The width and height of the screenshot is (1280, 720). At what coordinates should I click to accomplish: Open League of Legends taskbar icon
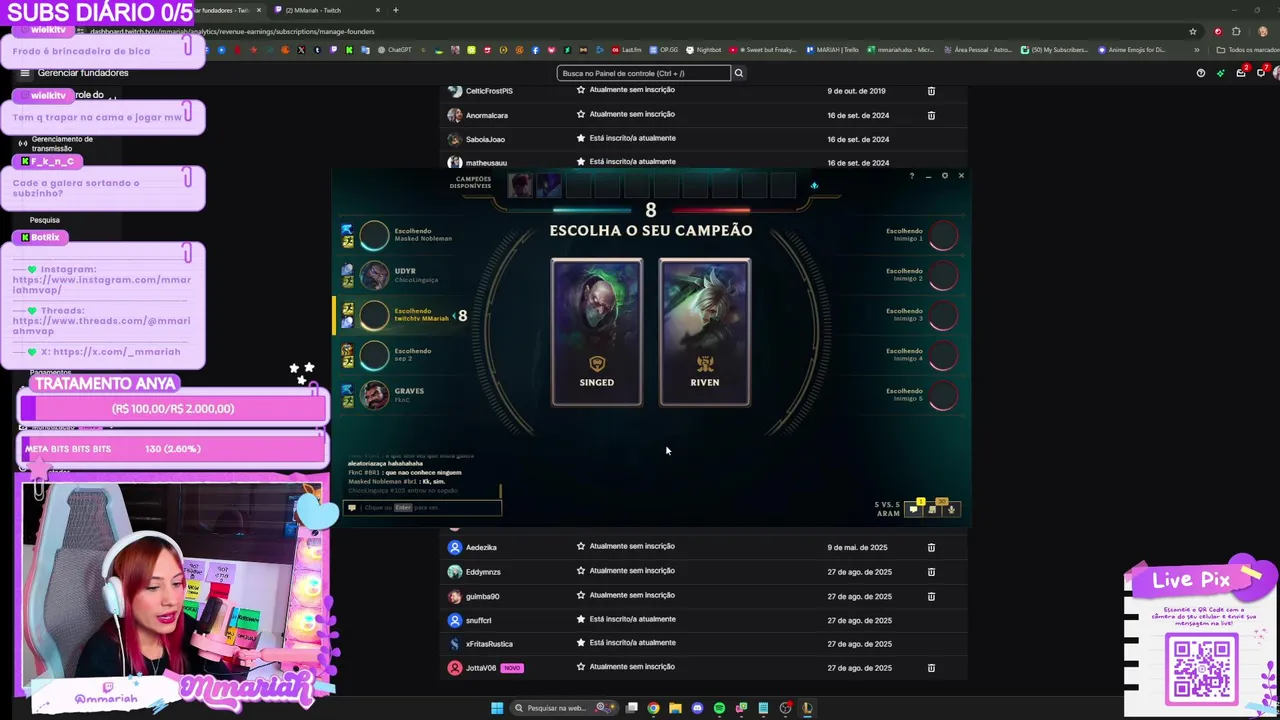[807, 708]
